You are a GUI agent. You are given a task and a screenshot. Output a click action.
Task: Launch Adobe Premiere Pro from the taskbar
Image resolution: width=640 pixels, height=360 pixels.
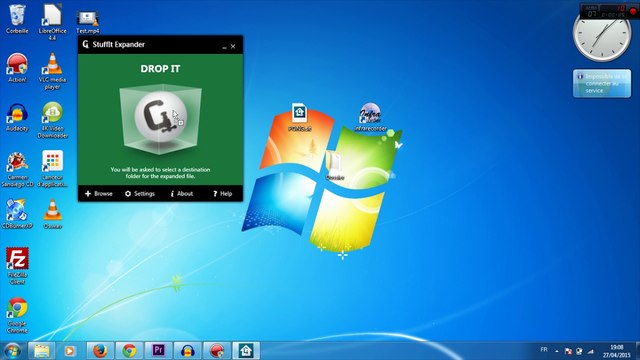pos(158,351)
